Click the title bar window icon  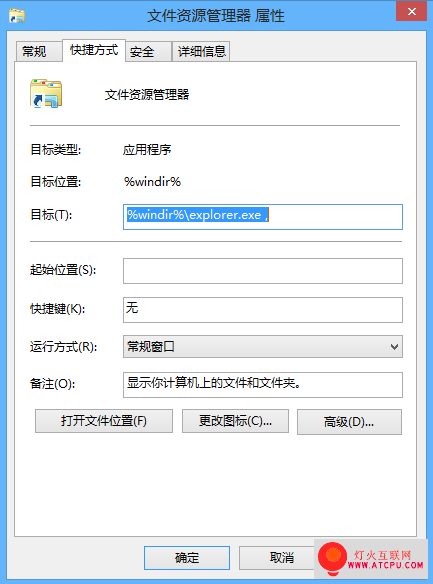tap(17, 16)
